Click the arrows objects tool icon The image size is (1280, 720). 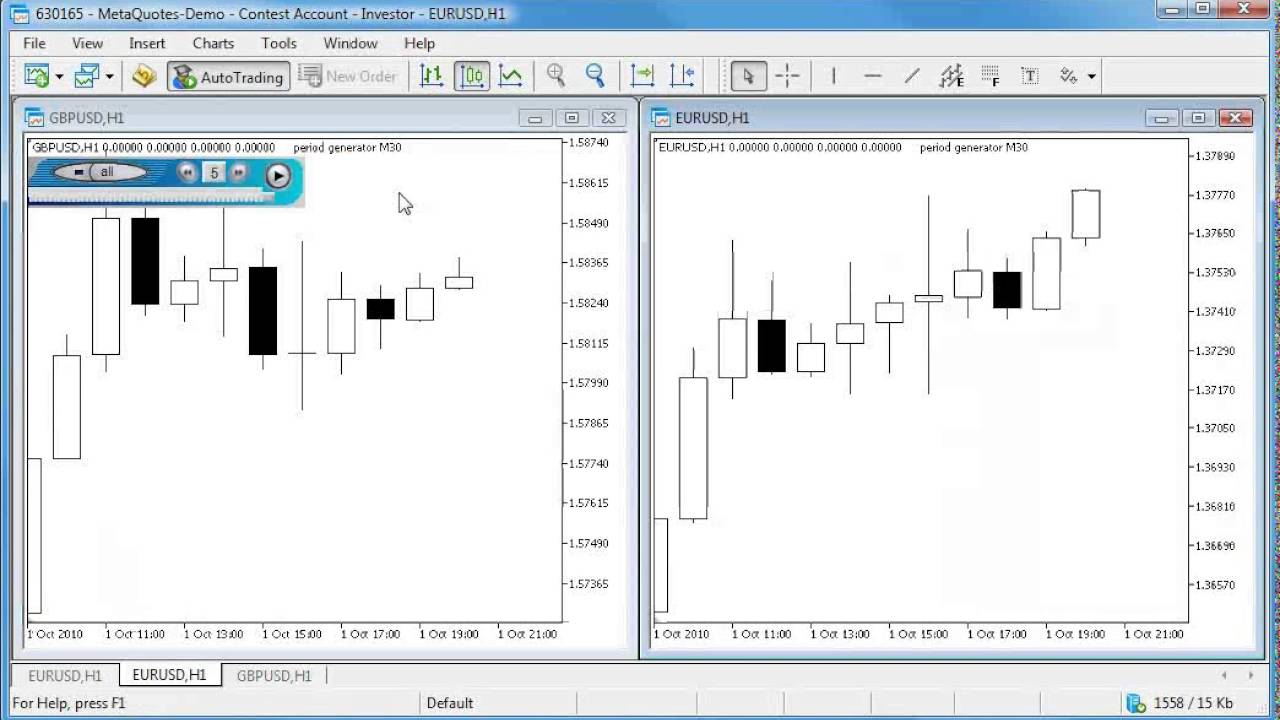tap(1069, 76)
